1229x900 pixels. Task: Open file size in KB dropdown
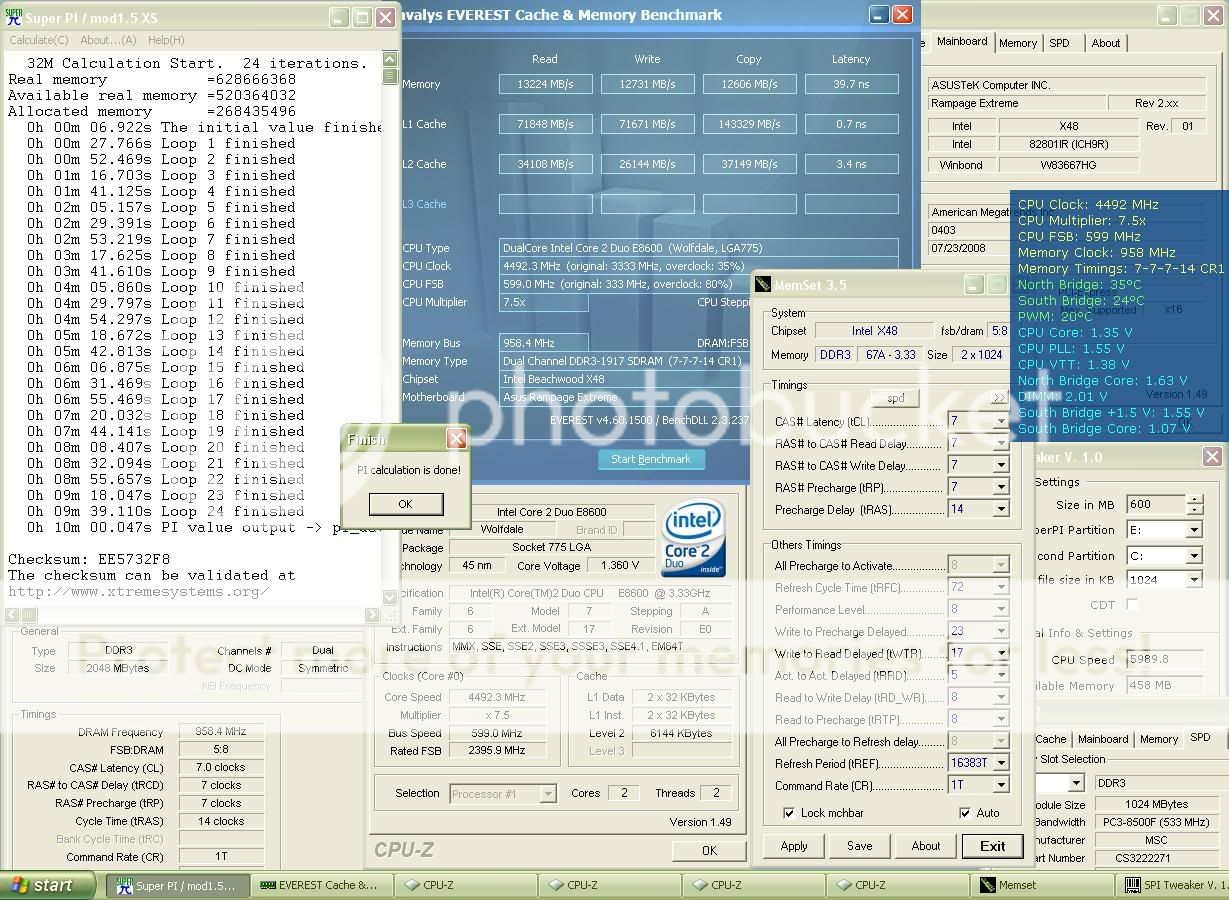coord(1194,580)
